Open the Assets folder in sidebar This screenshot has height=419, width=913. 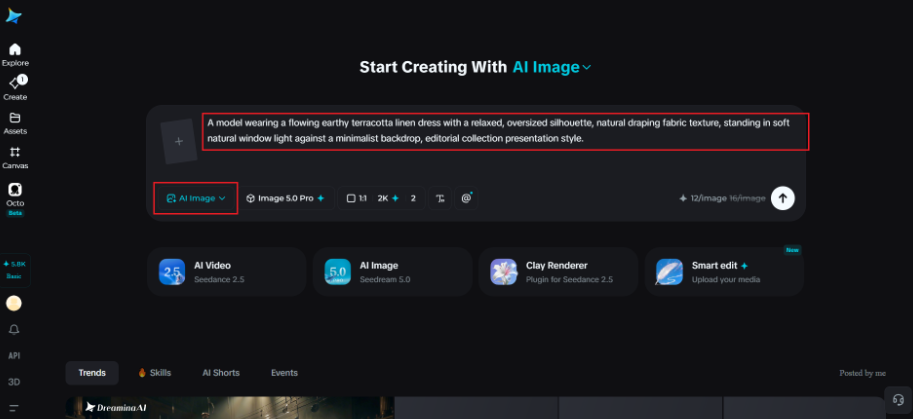(15, 123)
